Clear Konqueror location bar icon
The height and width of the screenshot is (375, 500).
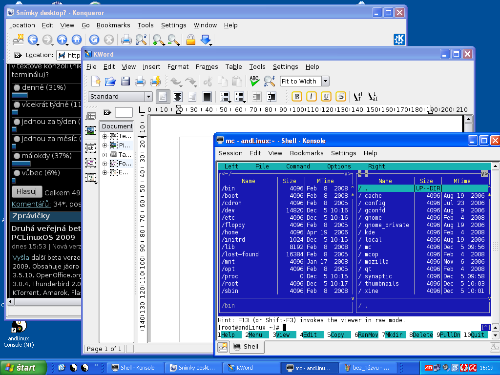(x=18, y=55)
